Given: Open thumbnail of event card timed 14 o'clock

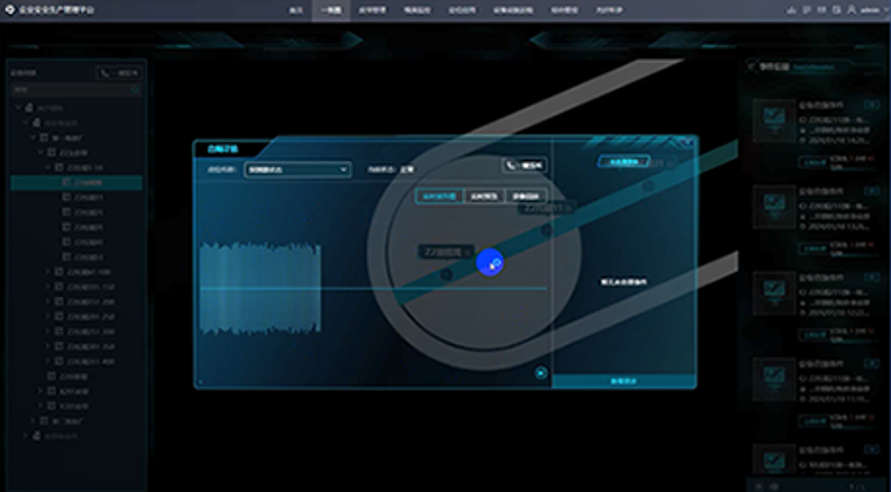Looking at the screenshot, I should click(775, 121).
